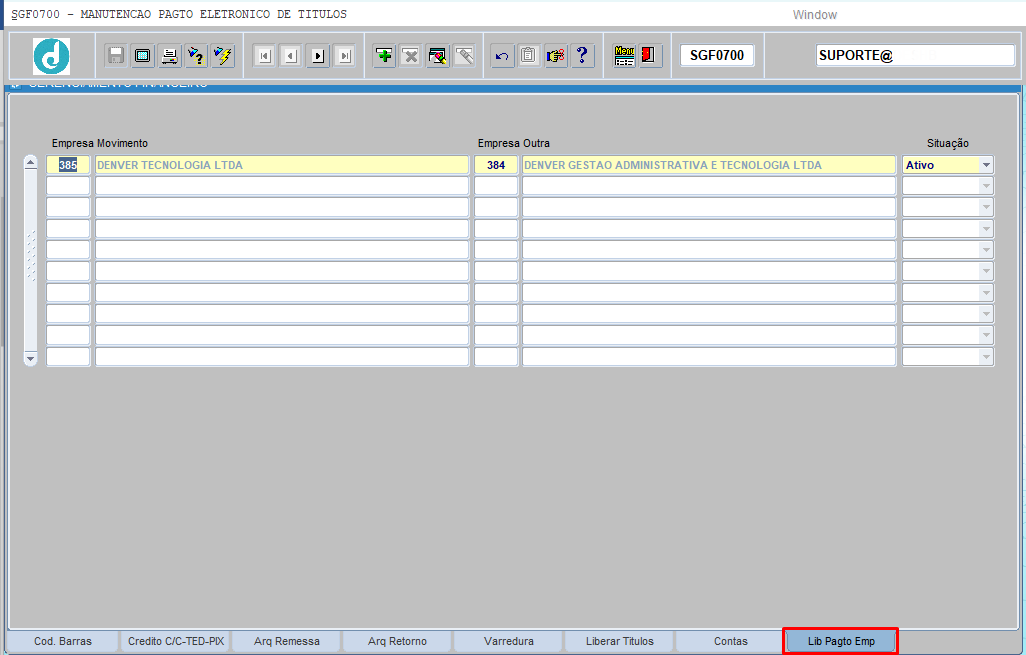This screenshot has height=655, width=1026.
Task: Click the Undo arrow icon
Action: tap(502, 56)
